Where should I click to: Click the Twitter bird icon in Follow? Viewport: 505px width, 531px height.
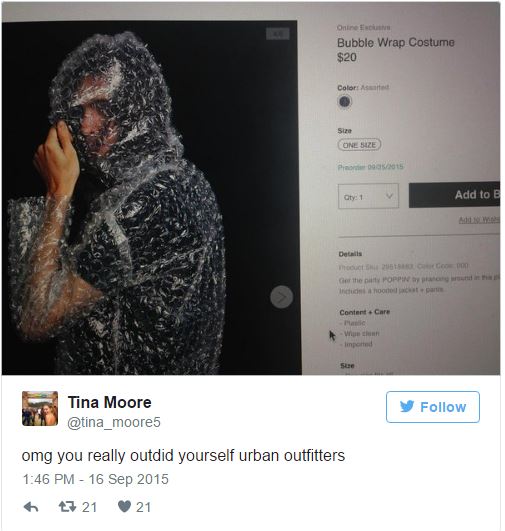[x=407, y=406]
